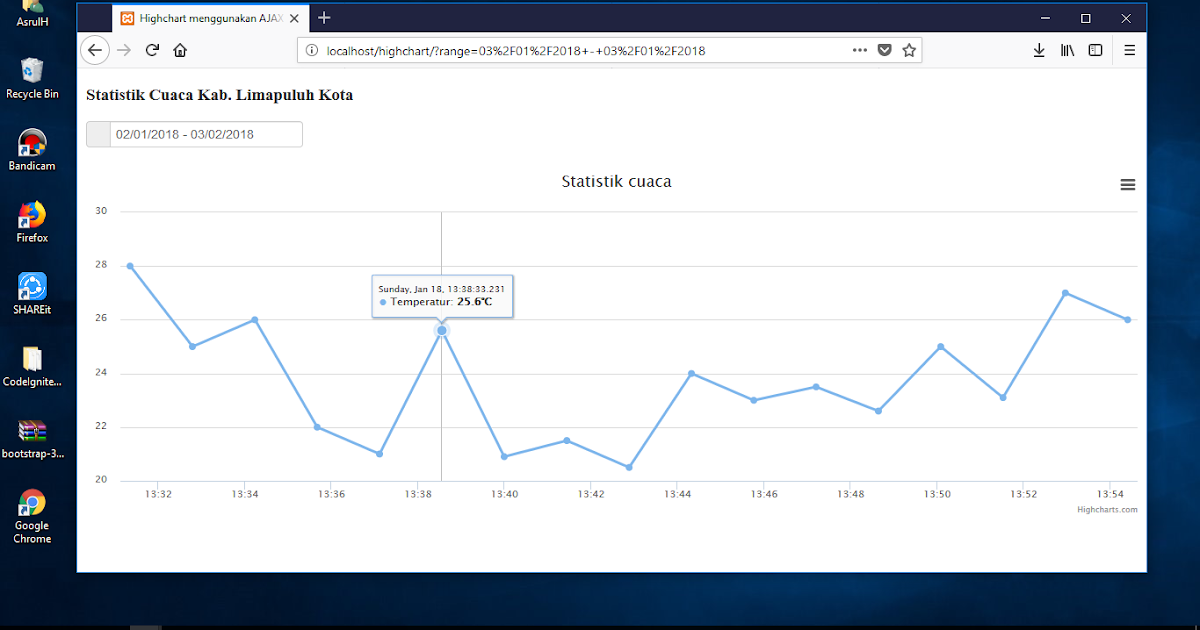Navigate back using the back arrow
Image resolution: width=1200 pixels, height=630 pixels.
(x=95, y=49)
